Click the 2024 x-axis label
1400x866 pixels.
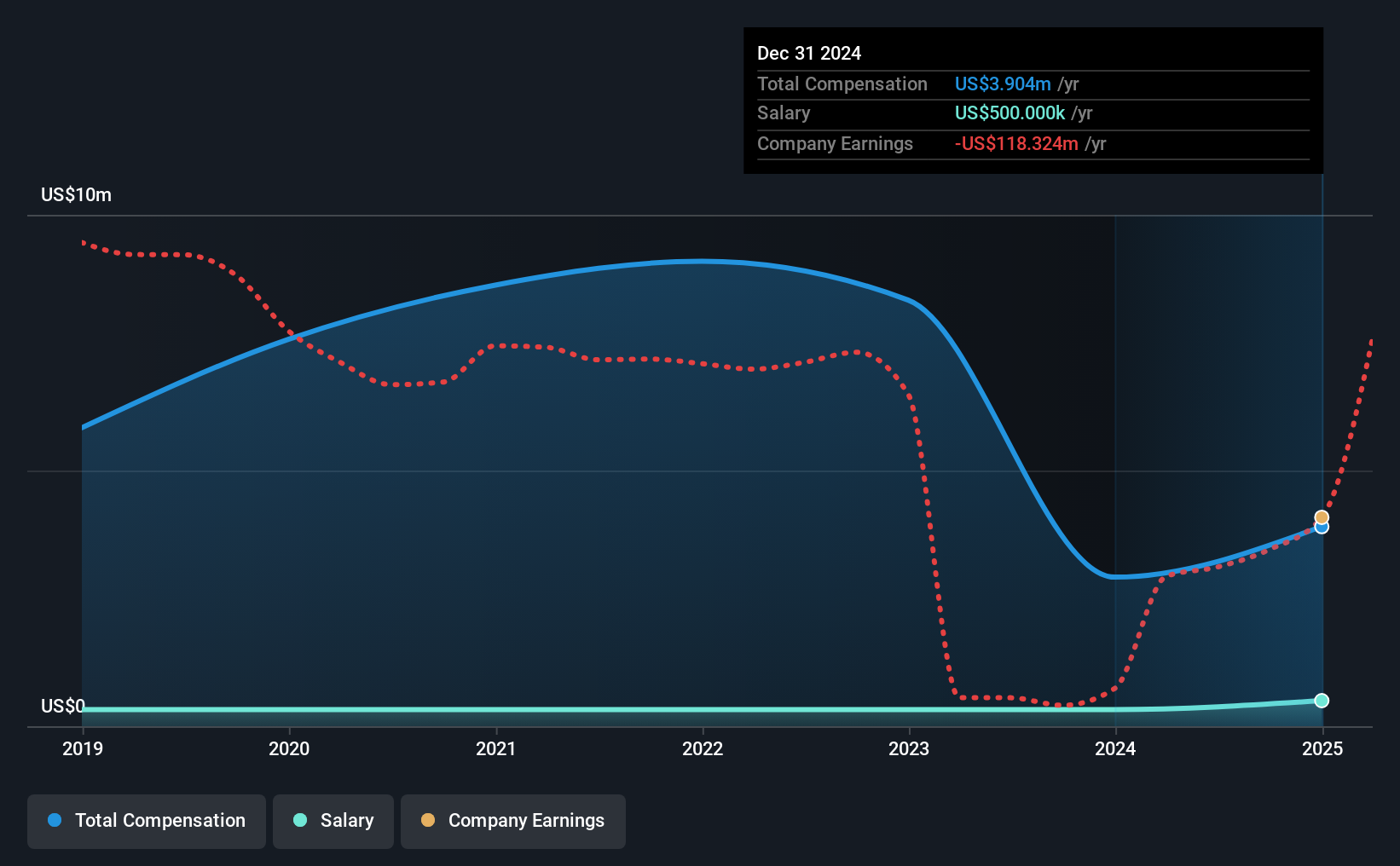[x=1115, y=748]
